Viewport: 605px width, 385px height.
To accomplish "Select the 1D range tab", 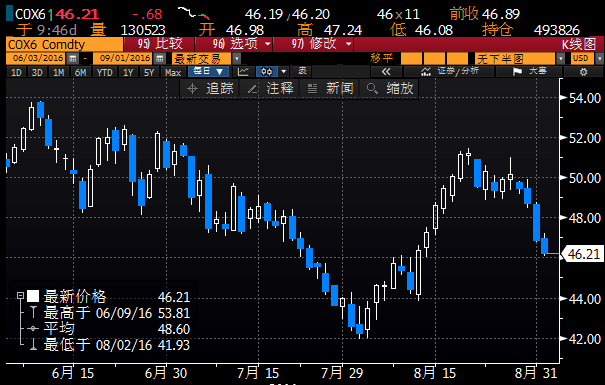I will pyautogui.click(x=17, y=72).
